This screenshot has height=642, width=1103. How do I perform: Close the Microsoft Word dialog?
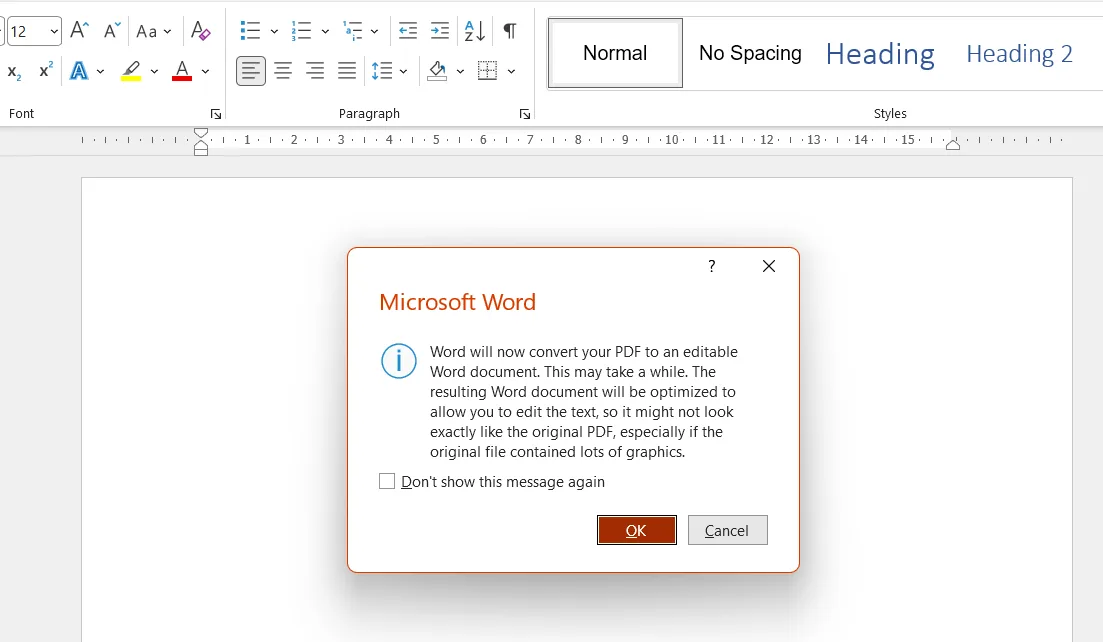(769, 266)
